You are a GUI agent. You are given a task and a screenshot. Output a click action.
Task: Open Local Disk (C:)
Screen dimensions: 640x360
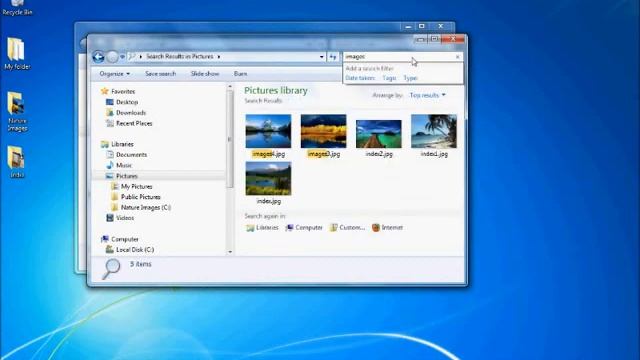[x=135, y=250]
